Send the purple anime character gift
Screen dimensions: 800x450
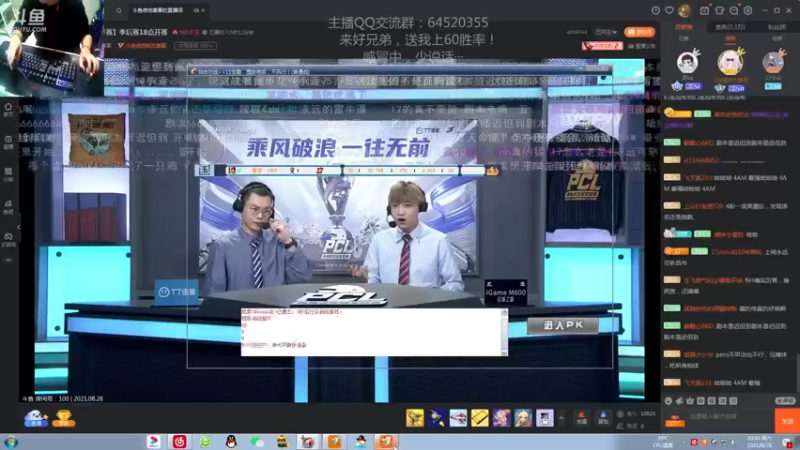tap(502, 418)
